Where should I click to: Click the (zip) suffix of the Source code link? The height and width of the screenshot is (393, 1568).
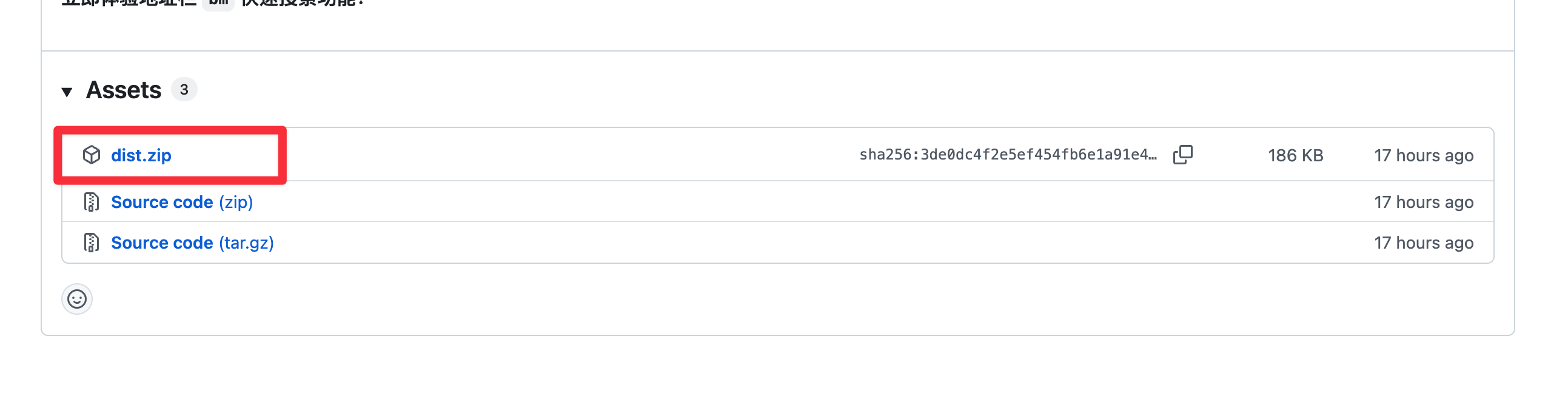pos(236,202)
